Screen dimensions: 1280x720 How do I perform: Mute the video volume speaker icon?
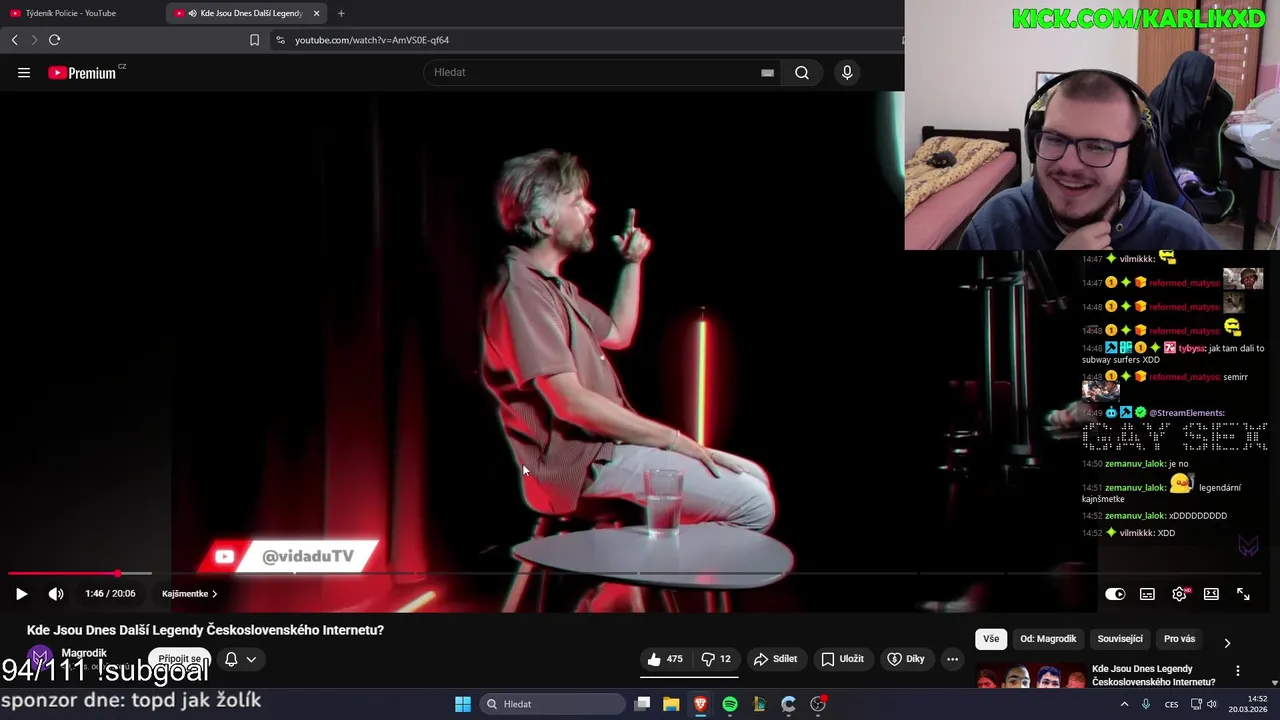(56, 593)
